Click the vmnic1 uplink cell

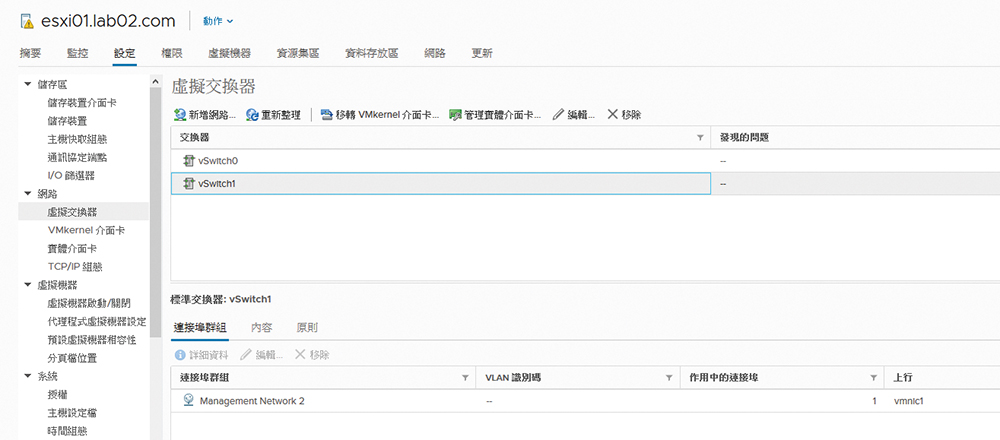pos(909,401)
